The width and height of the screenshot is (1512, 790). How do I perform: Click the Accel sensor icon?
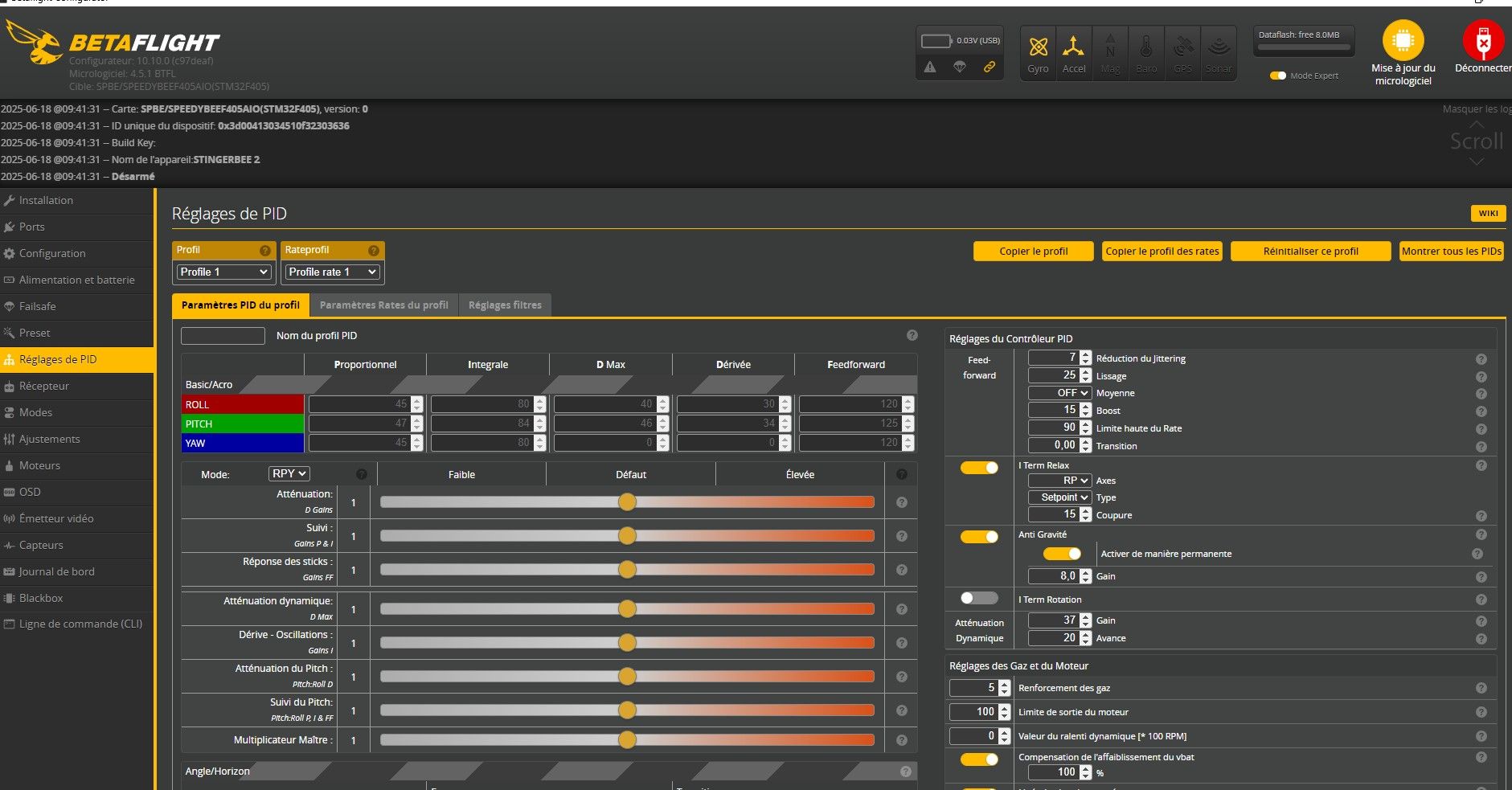[x=1073, y=47]
